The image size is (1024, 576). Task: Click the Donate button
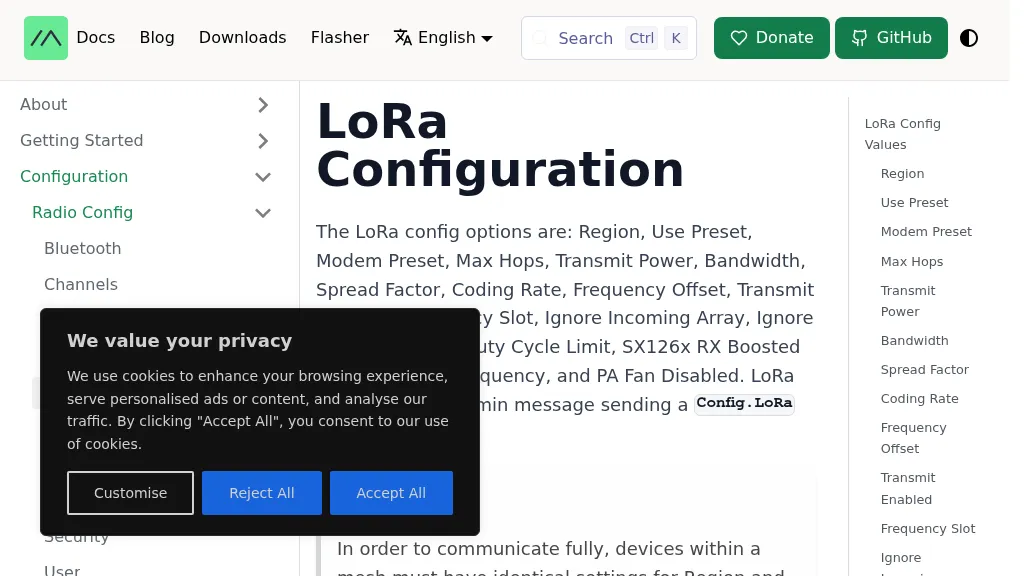pos(771,38)
